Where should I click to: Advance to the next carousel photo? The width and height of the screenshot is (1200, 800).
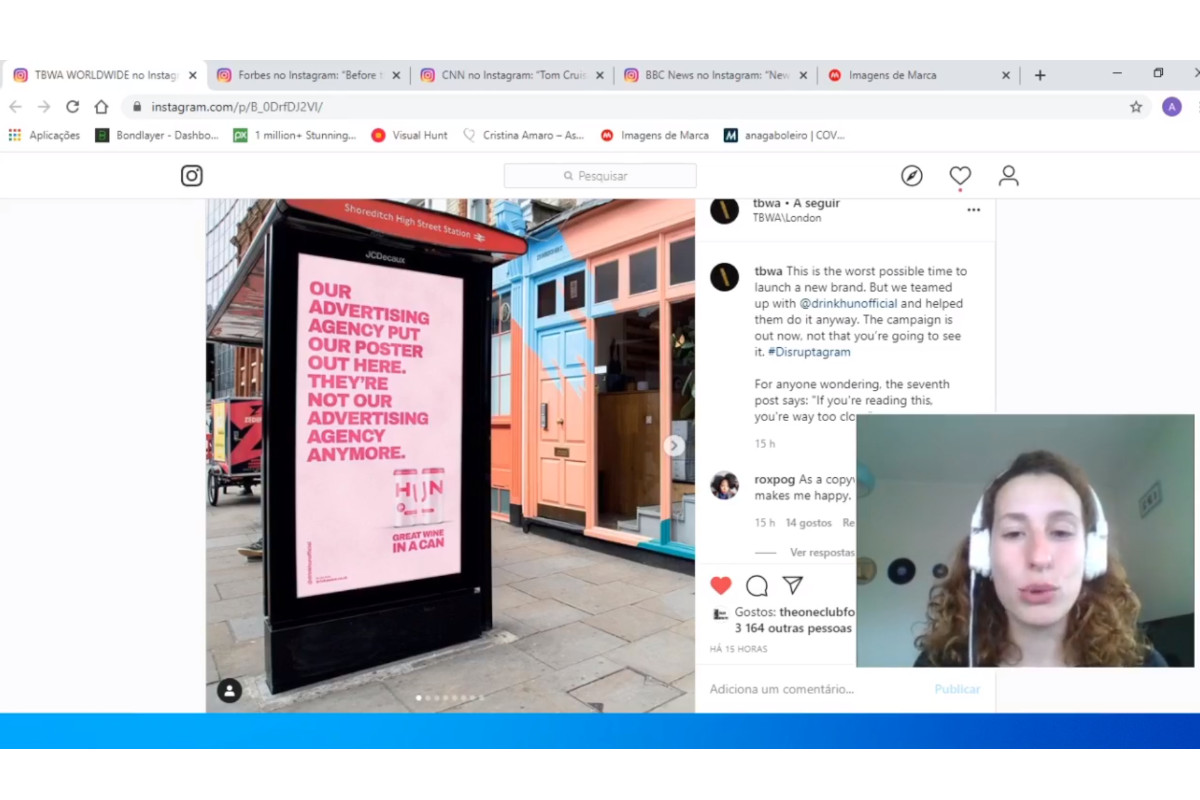click(675, 446)
